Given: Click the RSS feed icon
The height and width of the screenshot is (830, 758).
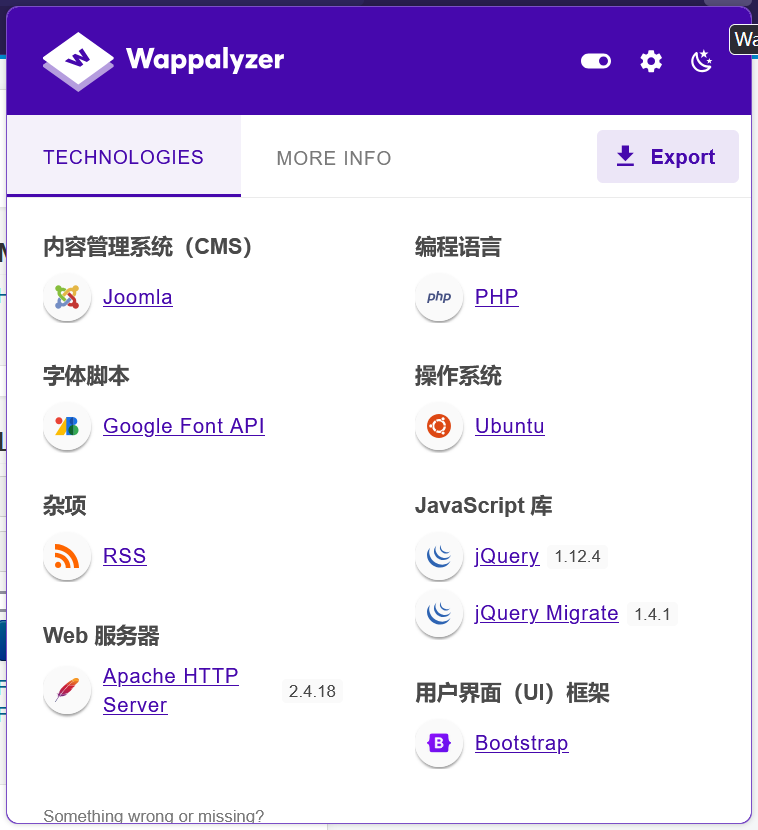Looking at the screenshot, I should (x=67, y=556).
